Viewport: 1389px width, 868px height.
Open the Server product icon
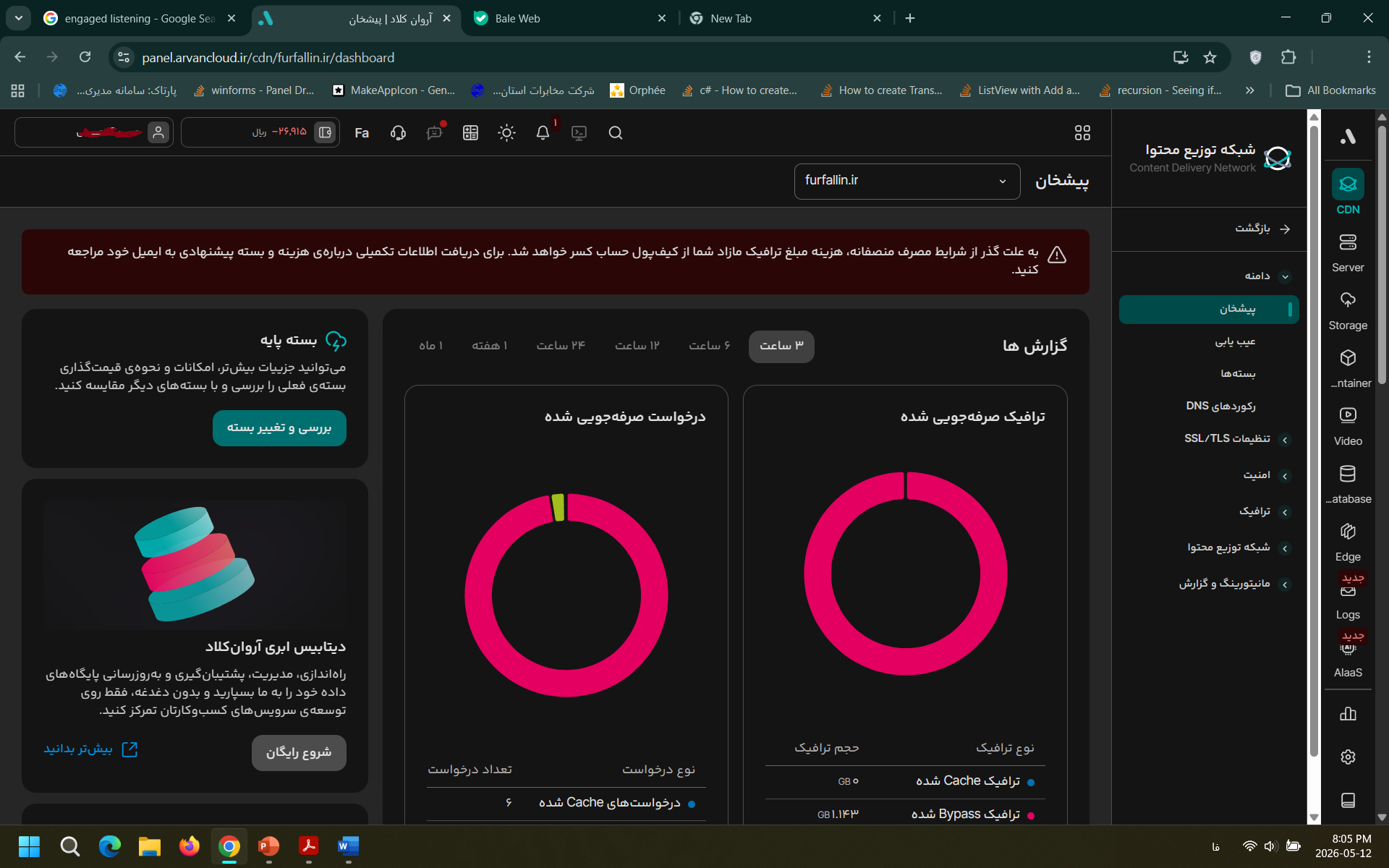[x=1348, y=253]
